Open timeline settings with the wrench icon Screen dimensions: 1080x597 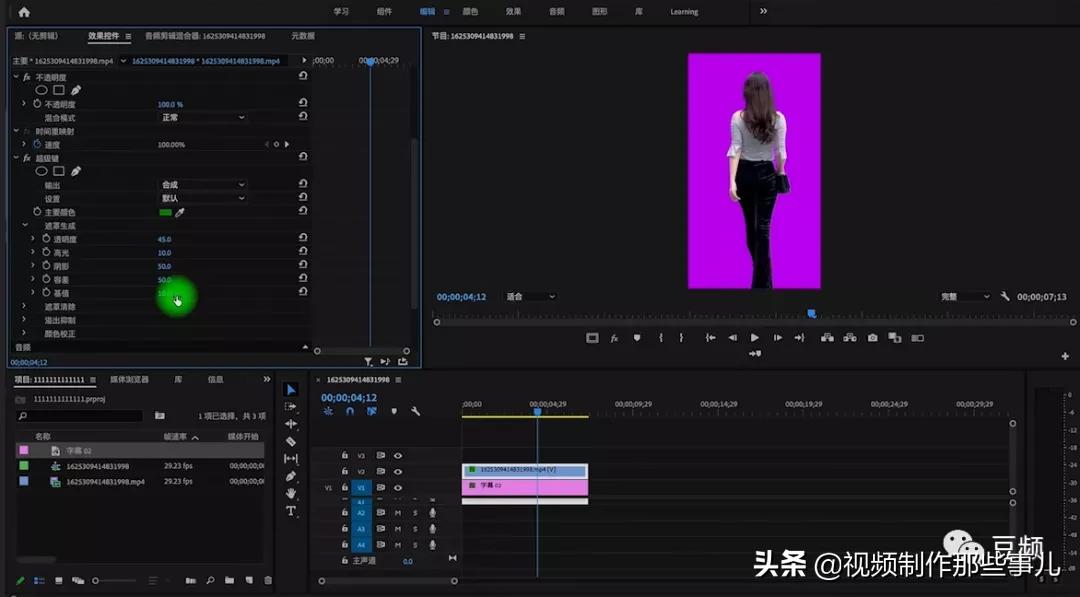[416, 412]
